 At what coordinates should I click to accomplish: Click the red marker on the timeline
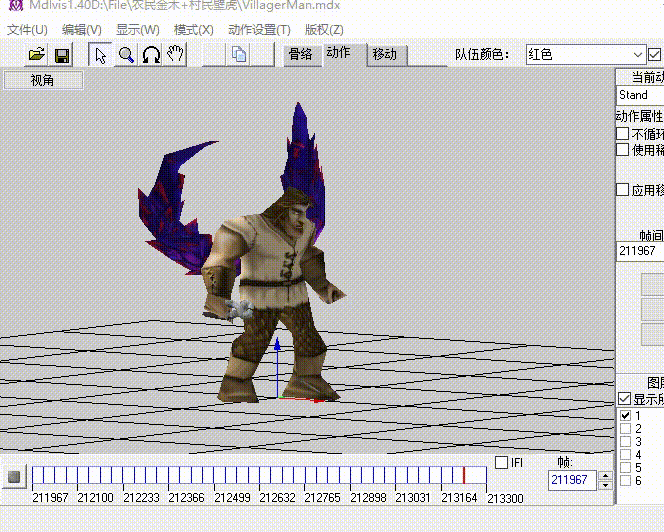pyautogui.click(x=464, y=475)
